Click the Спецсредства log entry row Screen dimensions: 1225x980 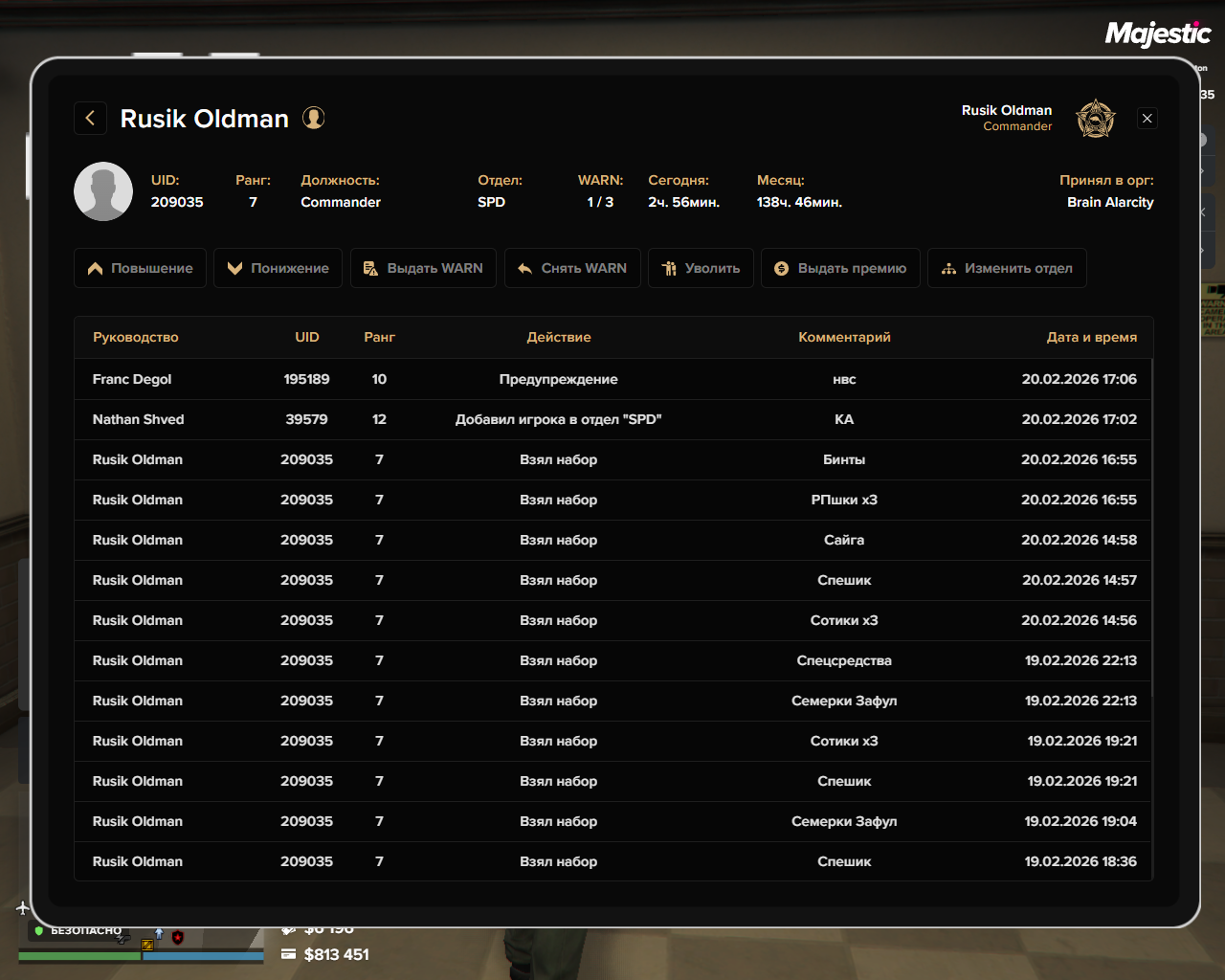612,660
